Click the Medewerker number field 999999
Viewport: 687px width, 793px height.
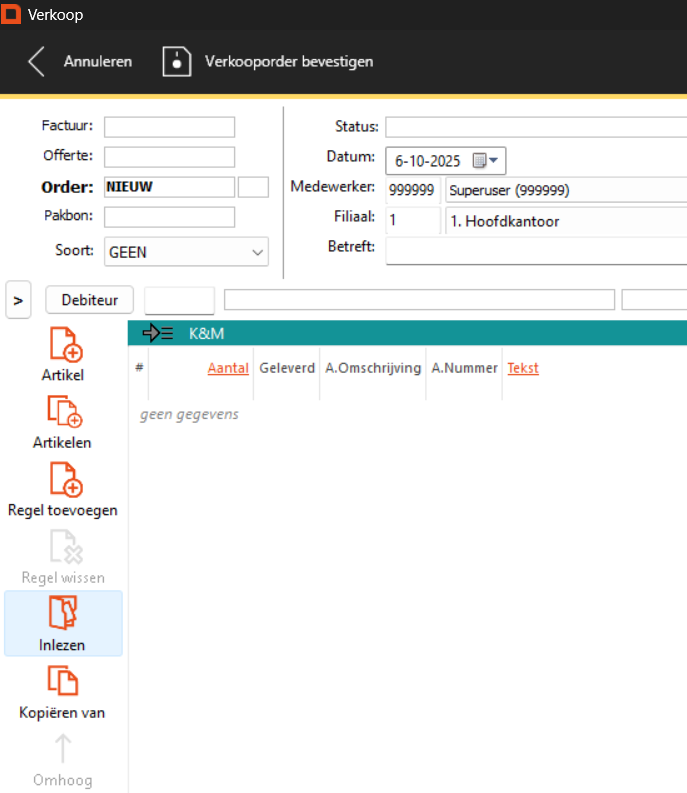click(x=411, y=190)
